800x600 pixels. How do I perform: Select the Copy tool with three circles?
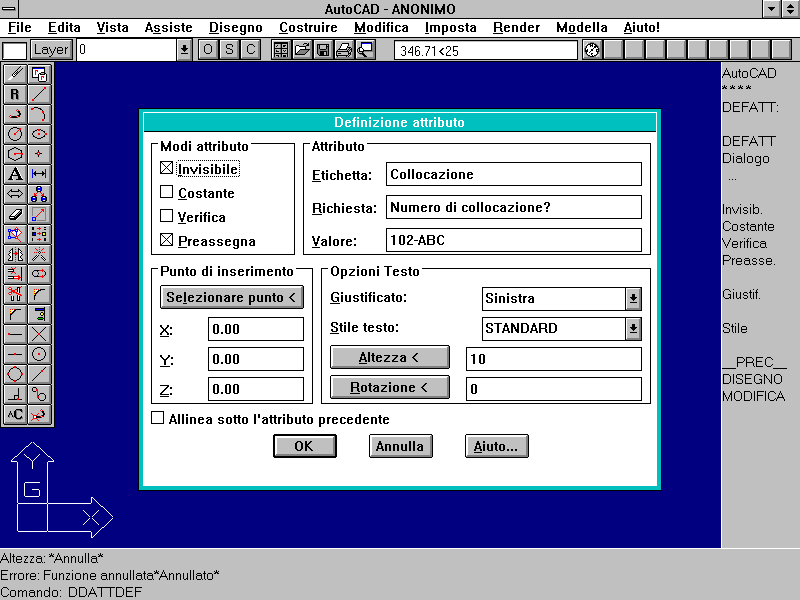click(x=39, y=194)
